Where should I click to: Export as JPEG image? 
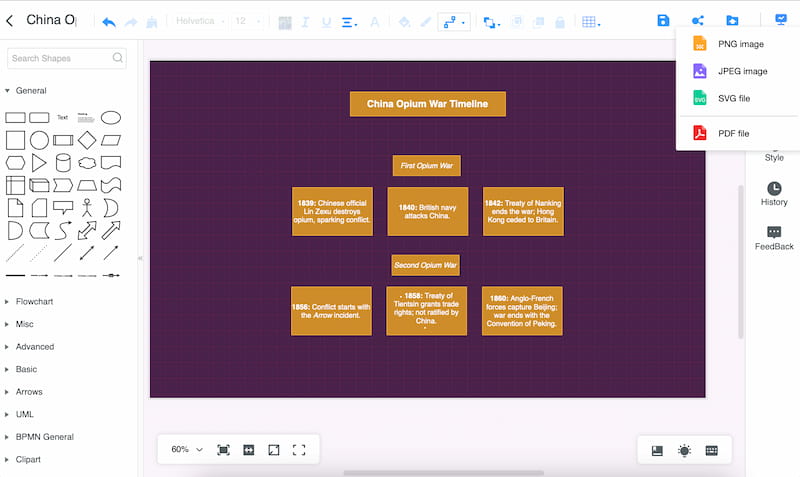[737, 71]
